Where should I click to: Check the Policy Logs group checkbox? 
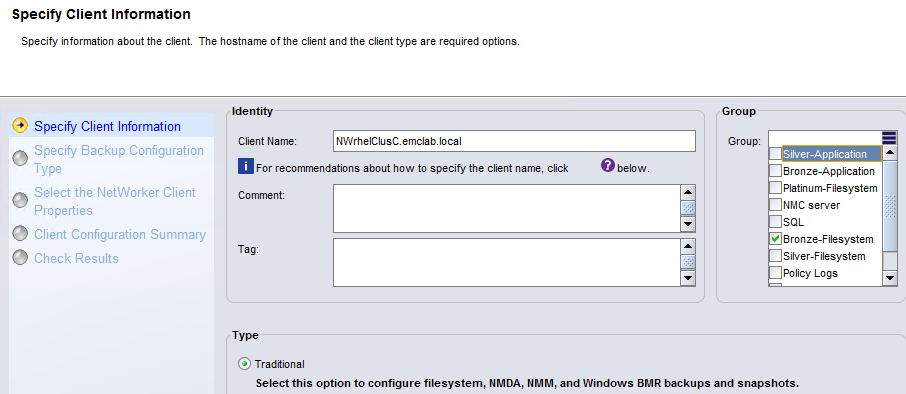coord(775,273)
